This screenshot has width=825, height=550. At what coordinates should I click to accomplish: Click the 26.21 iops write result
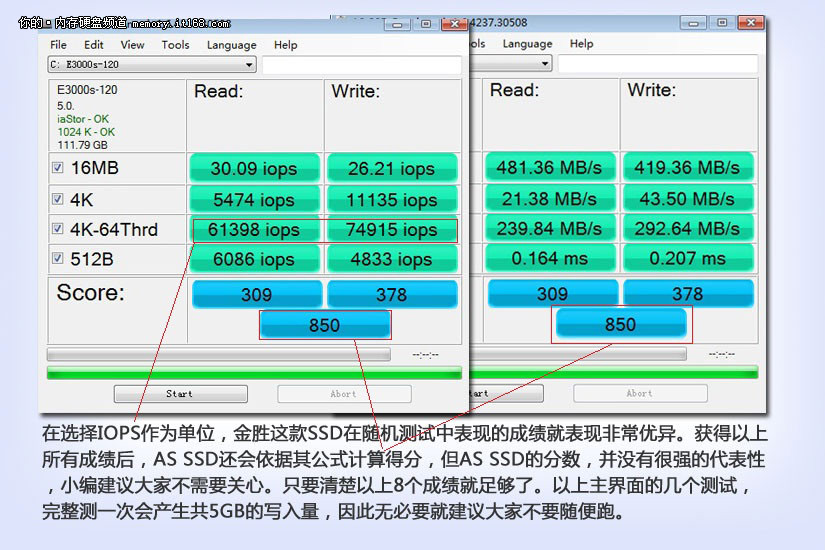point(392,168)
